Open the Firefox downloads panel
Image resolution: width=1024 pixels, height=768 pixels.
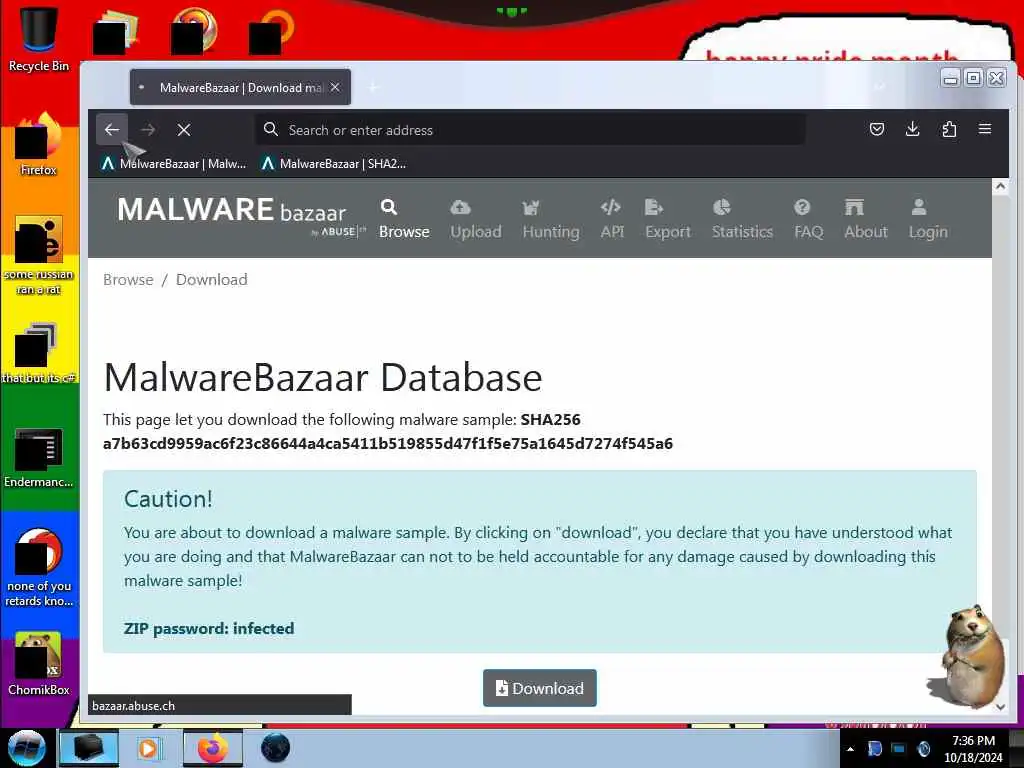(x=913, y=129)
